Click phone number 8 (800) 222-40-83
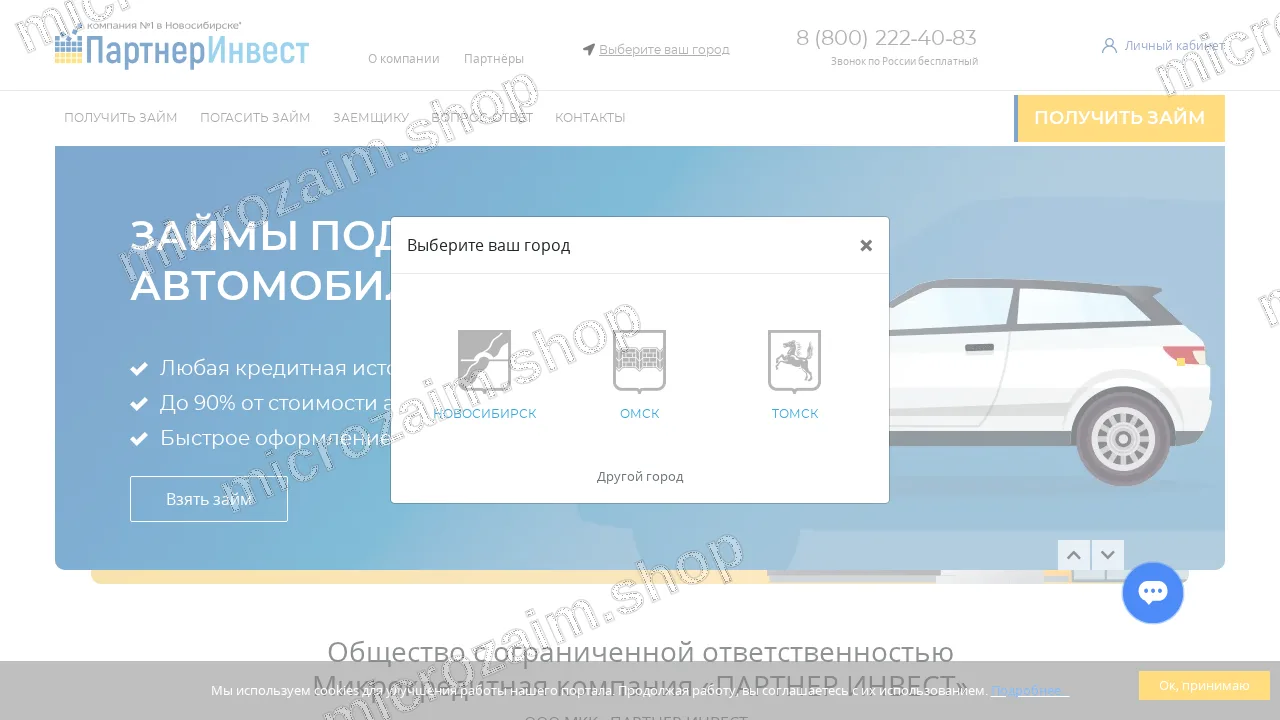The image size is (1280, 720). [886, 38]
